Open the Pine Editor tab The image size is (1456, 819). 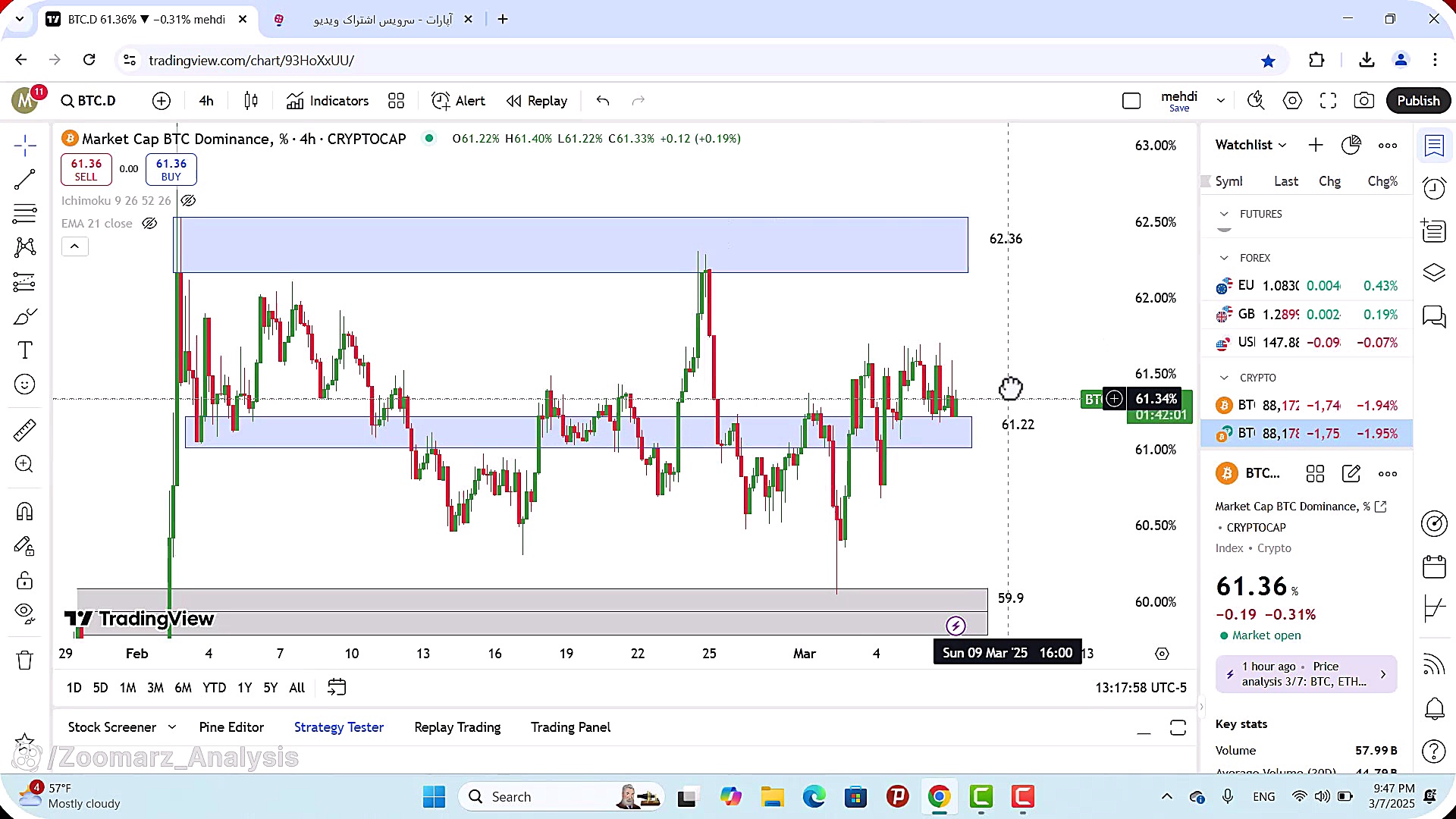point(231,727)
